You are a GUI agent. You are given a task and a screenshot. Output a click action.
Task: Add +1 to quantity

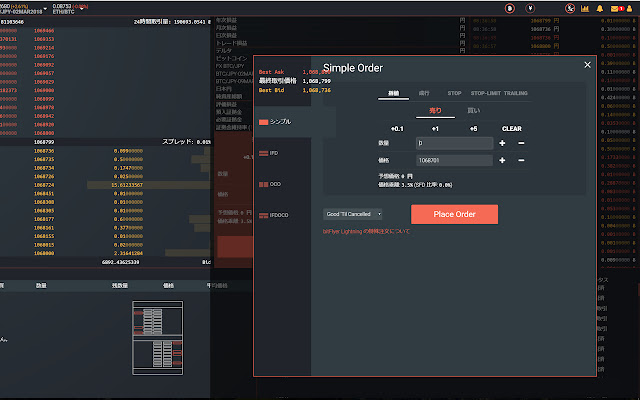point(435,129)
